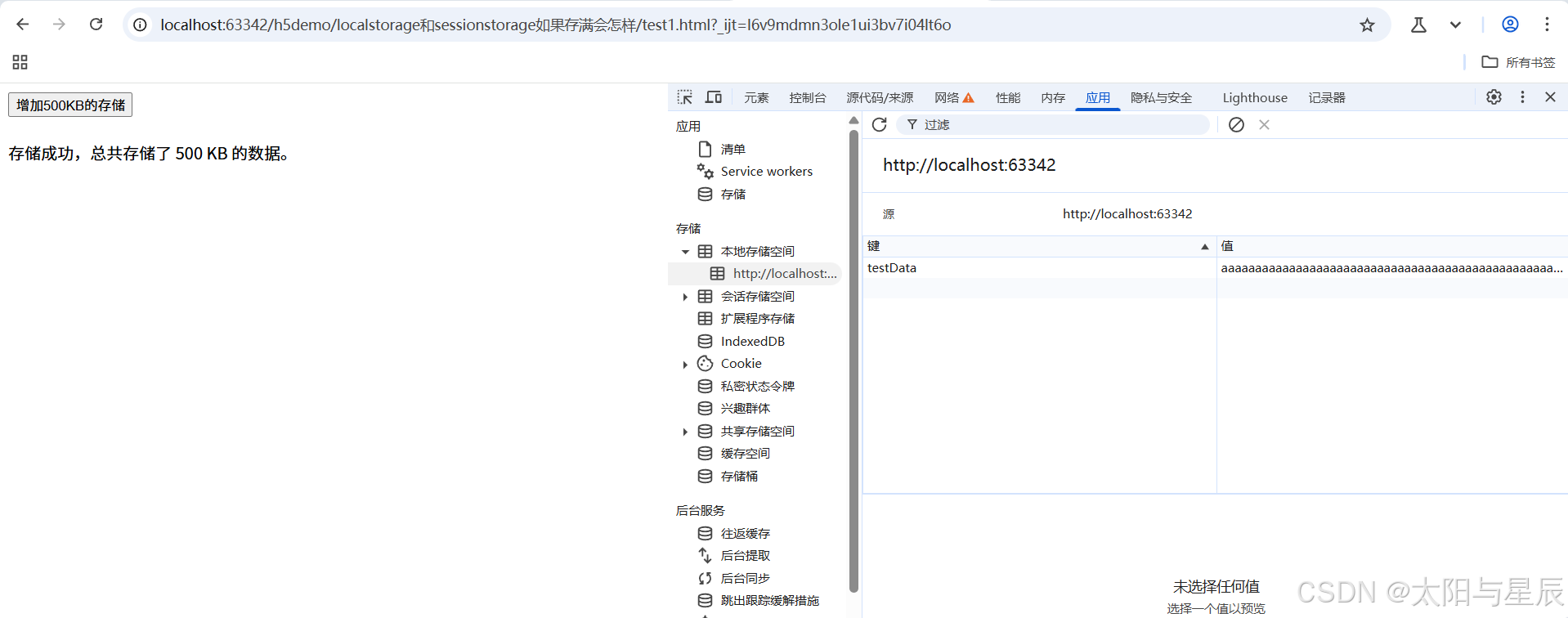1568x618 pixels.
Task: Open 存储 under the 应用 section
Action: point(733,195)
